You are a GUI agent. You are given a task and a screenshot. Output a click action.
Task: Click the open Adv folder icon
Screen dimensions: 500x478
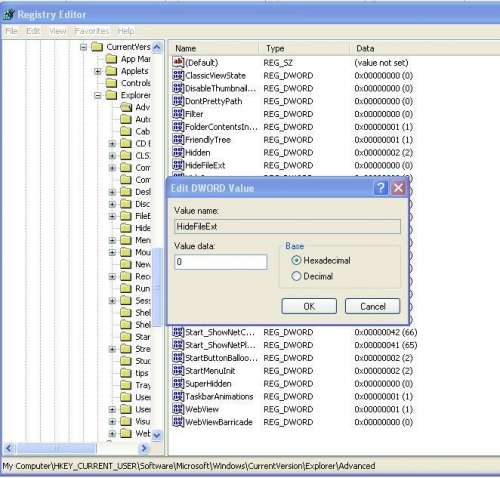click(126, 107)
